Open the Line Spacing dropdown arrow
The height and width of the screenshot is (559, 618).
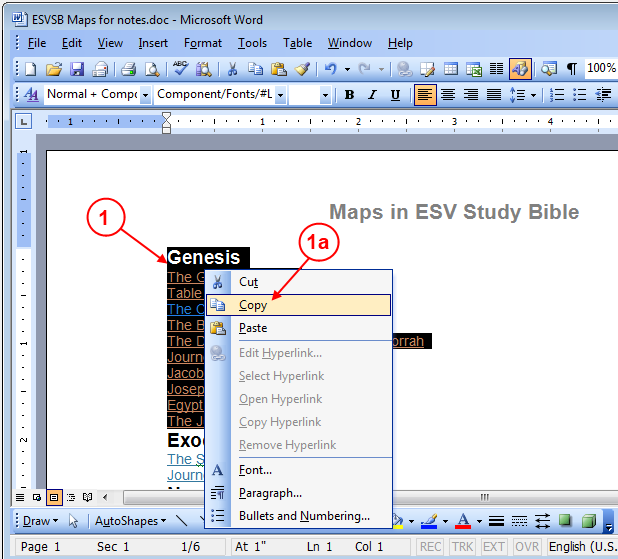533,95
